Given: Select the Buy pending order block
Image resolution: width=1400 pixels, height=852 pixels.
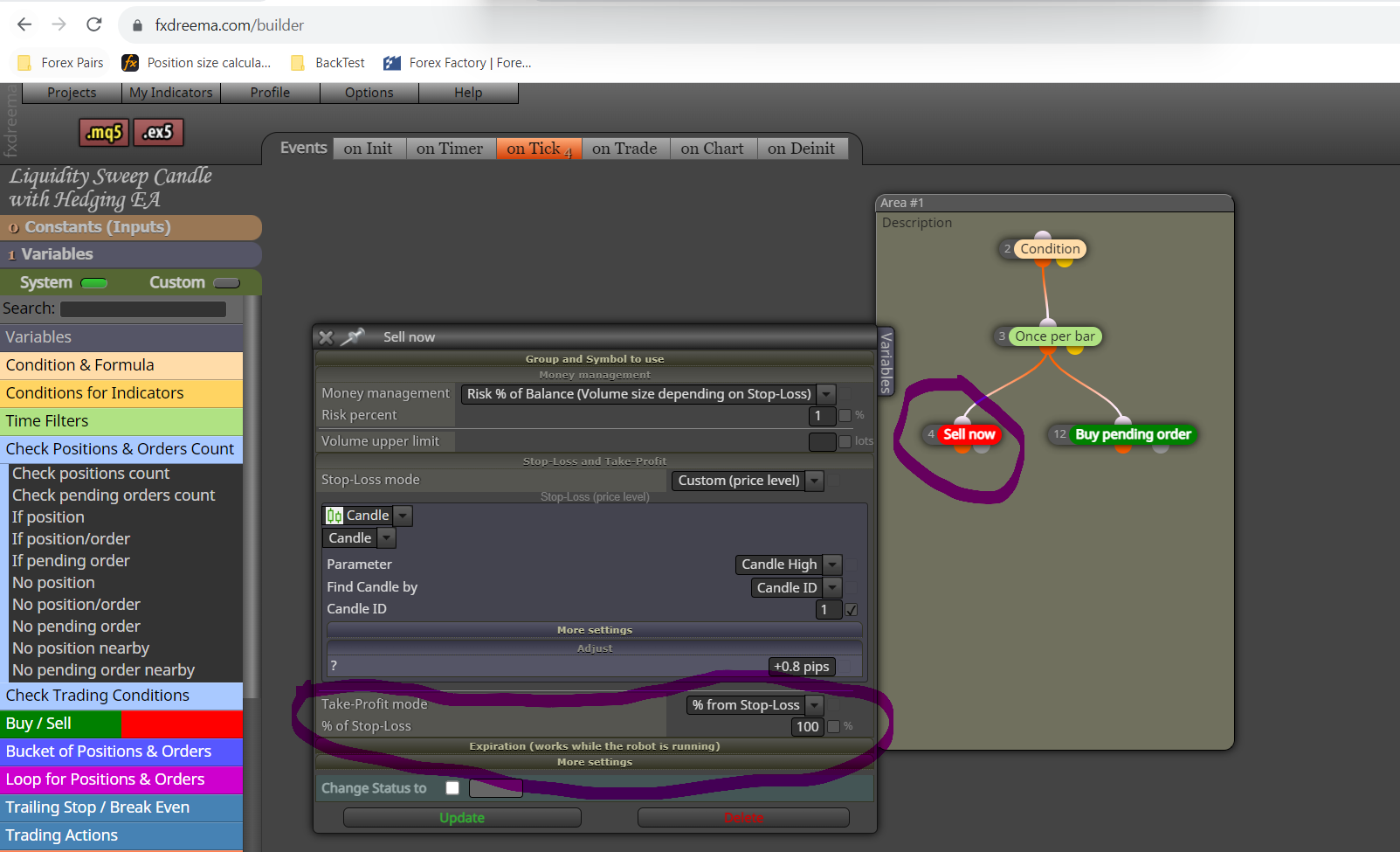Looking at the screenshot, I should (x=1133, y=434).
